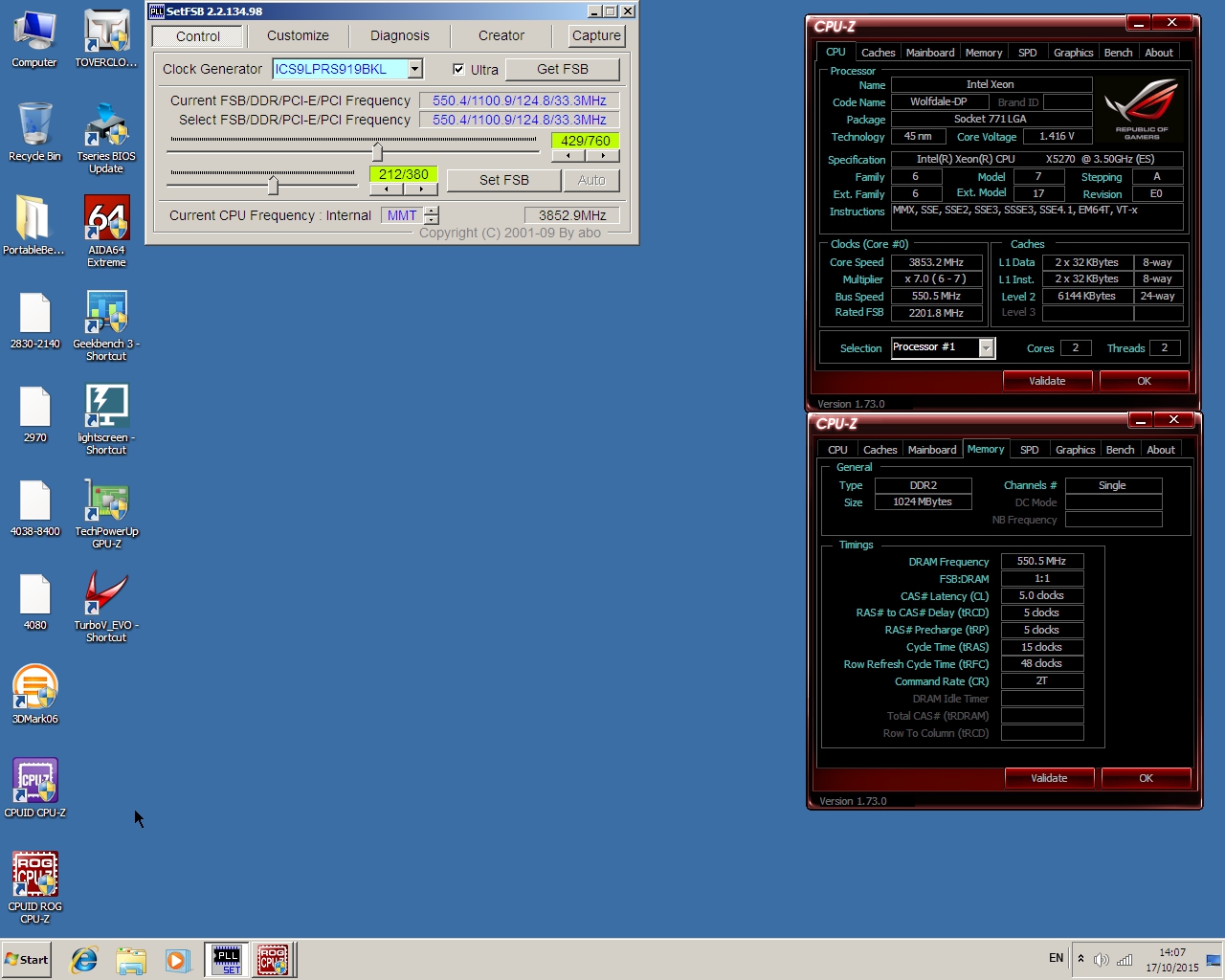
Task: Open the Computer desktop icon
Action: coord(34,40)
